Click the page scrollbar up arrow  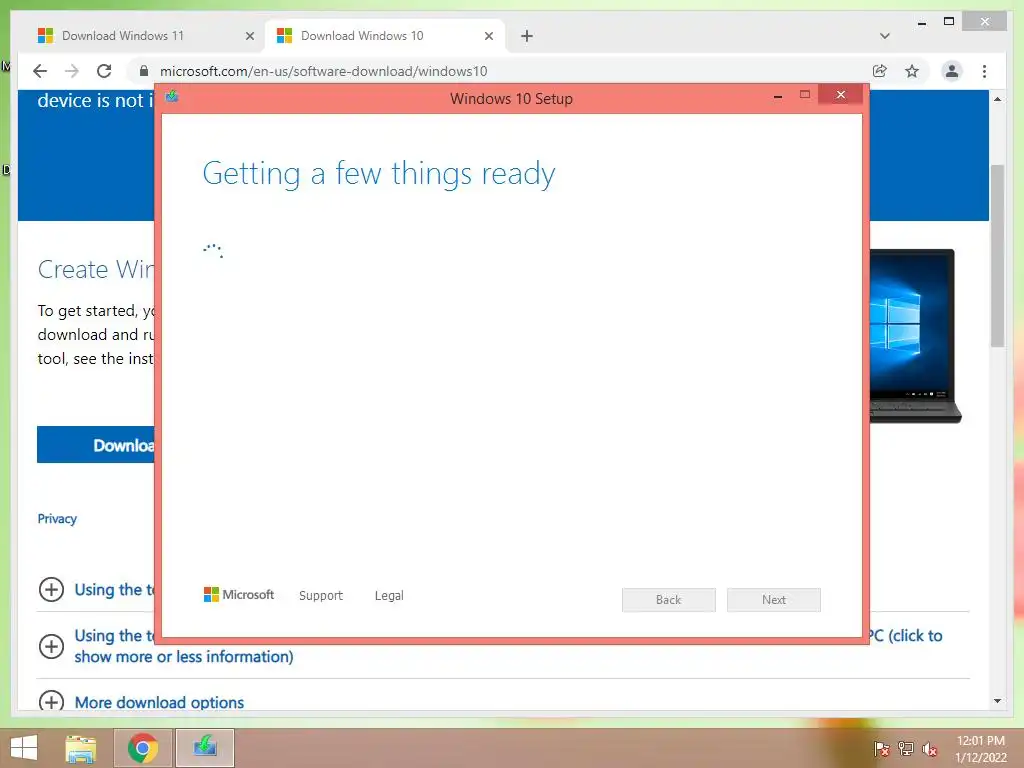[997, 99]
